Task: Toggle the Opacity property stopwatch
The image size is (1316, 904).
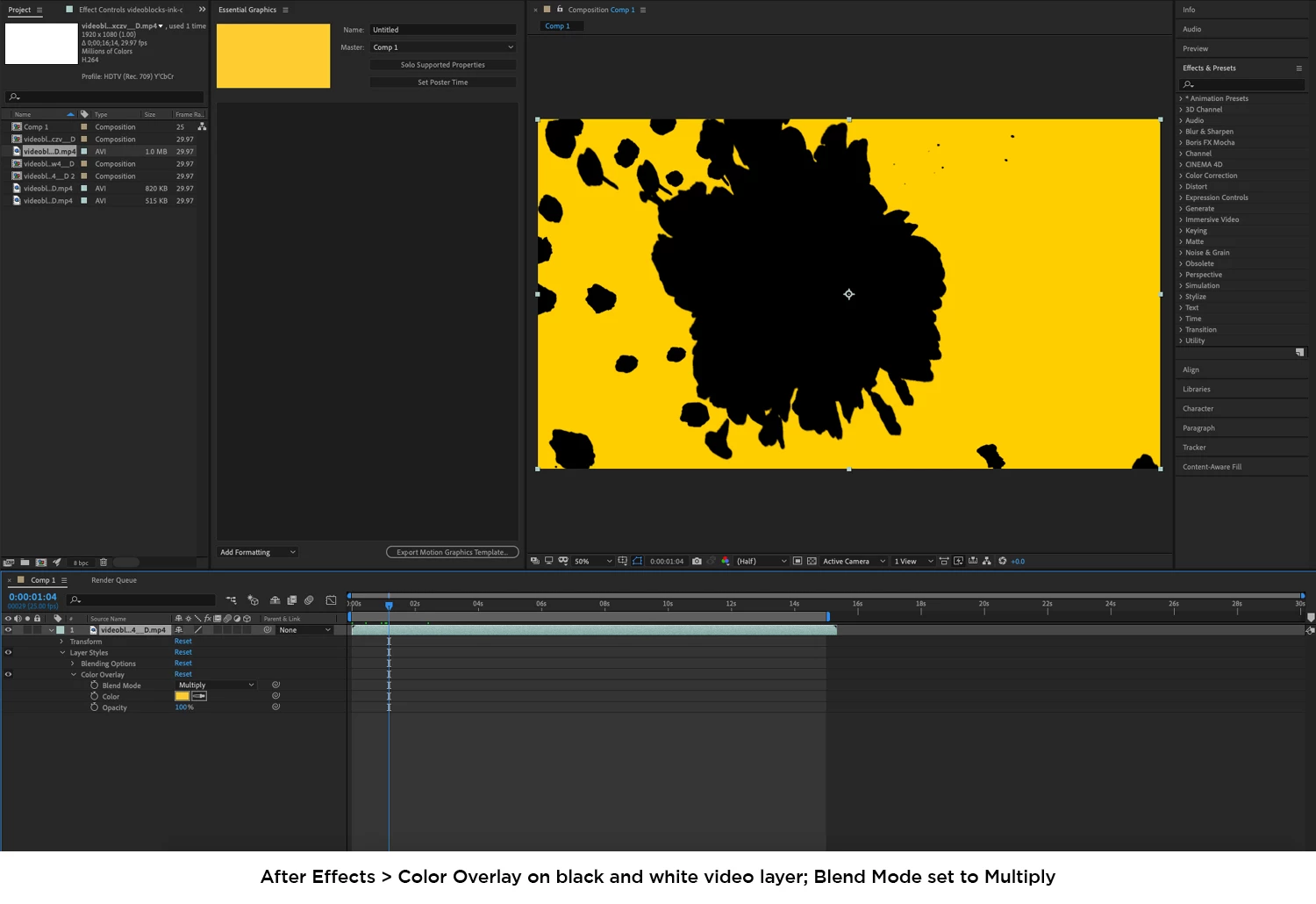Action: point(95,707)
